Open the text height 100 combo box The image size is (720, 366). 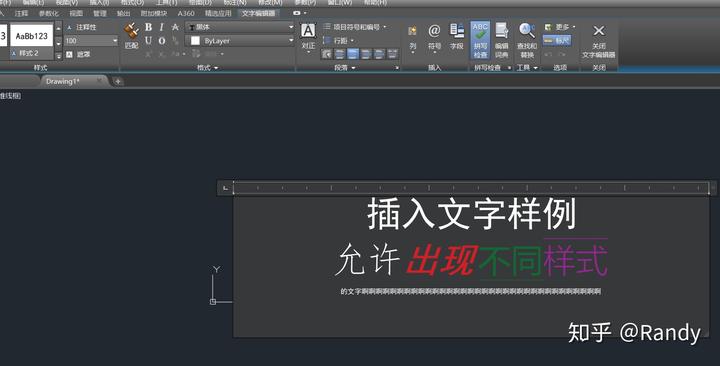pos(91,41)
